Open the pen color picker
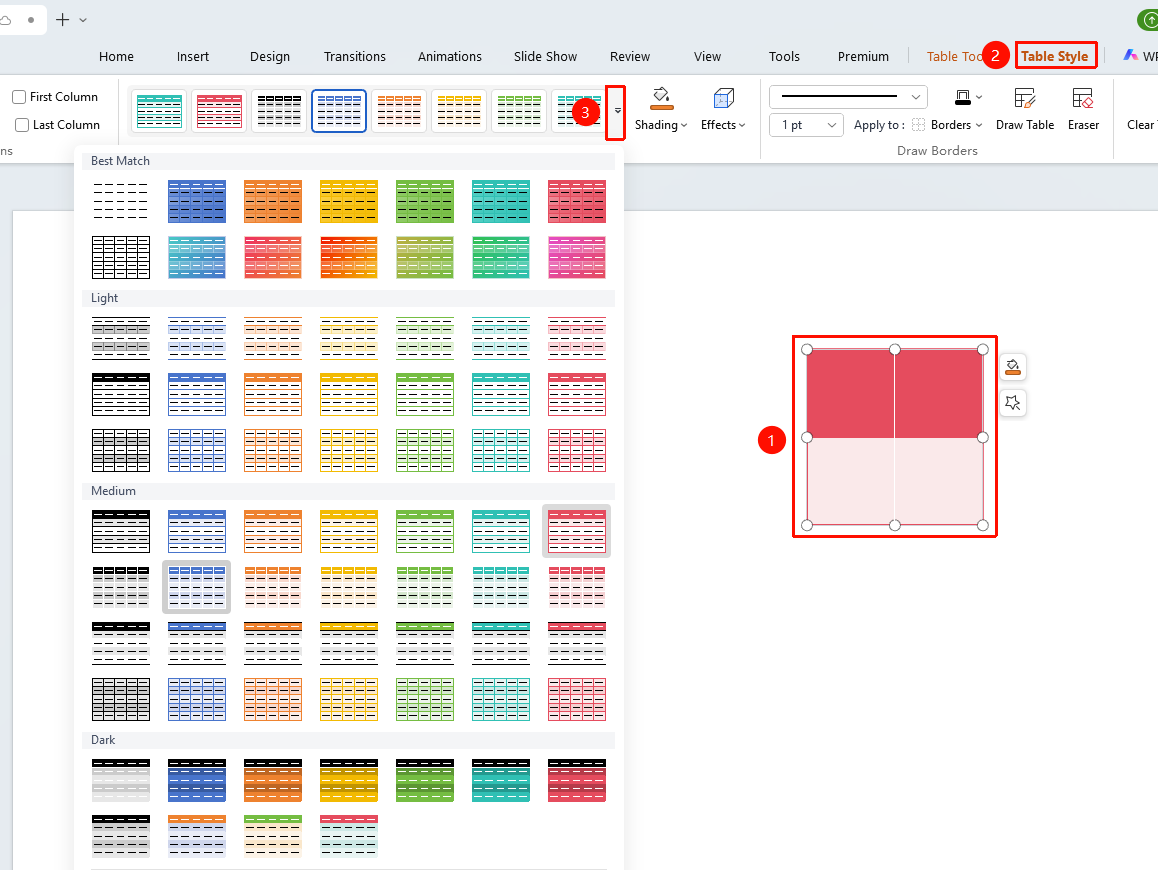This screenshot has height=870, width=1158. pyautogui.click(x=968, y=97)
